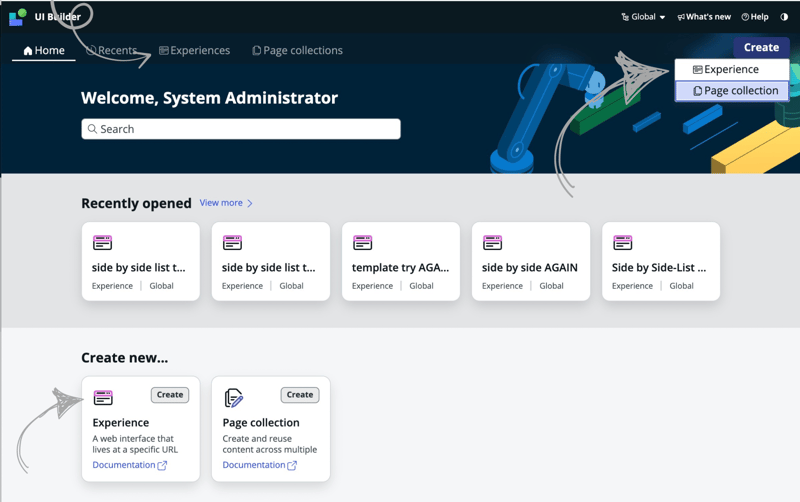Viewport: 800px width, 502px height.
Task: Select Page collection from the Create menu
Action: [x=732, y=91]
